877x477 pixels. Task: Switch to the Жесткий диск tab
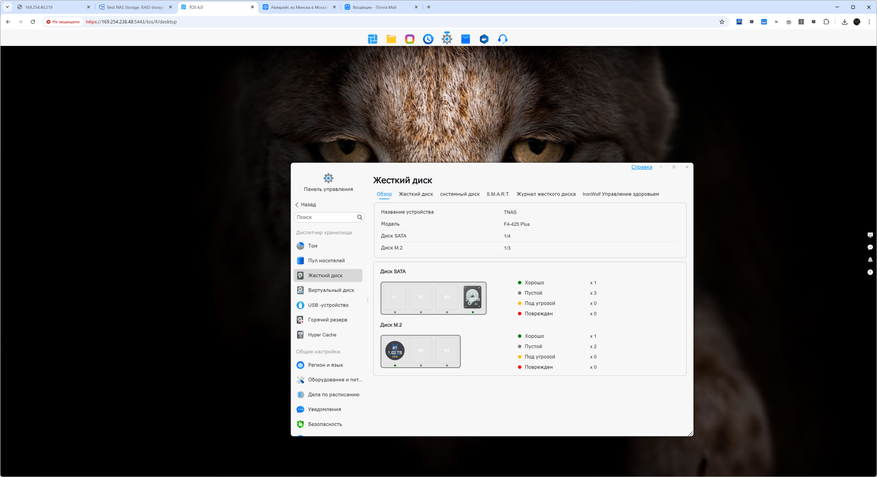pyautogui.click(x=416, y=194)
